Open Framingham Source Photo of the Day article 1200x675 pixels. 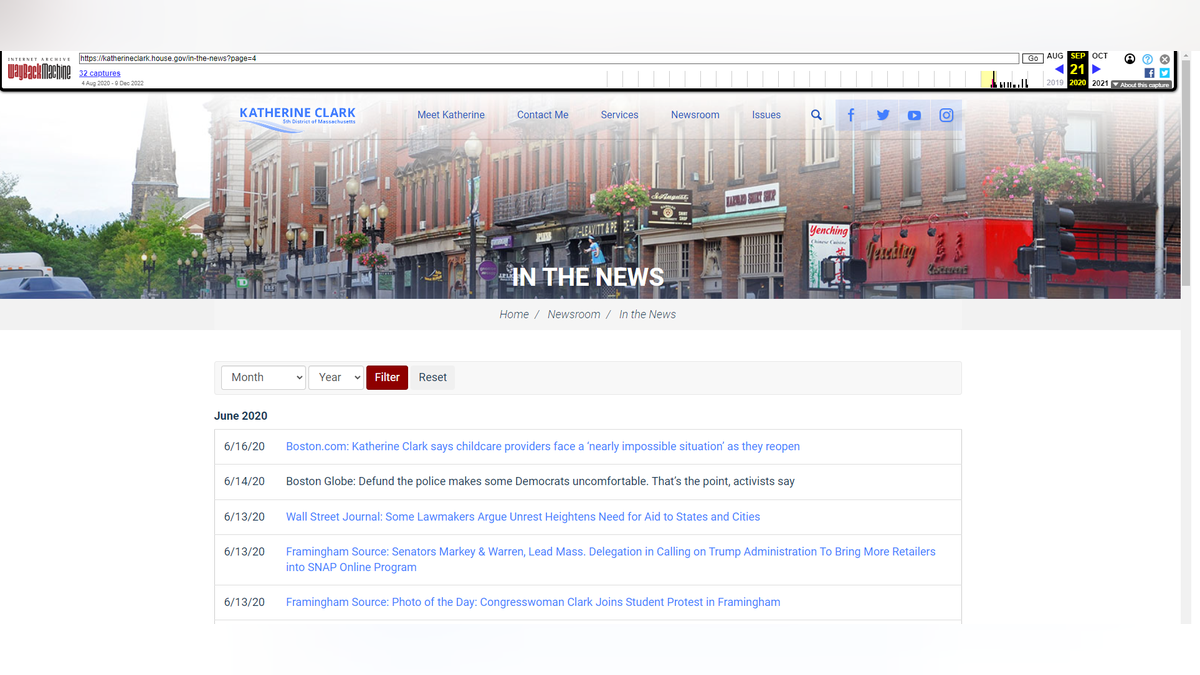coord(533,602)
